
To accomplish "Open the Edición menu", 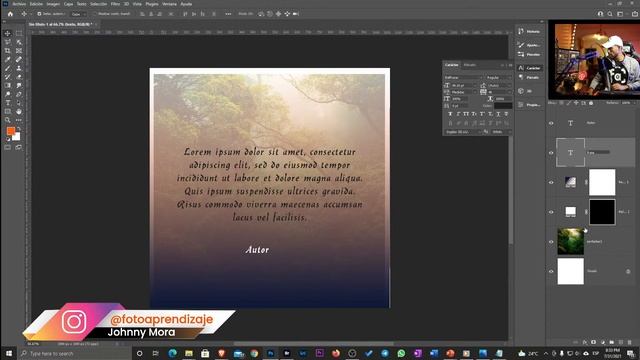I will point(36,4).
